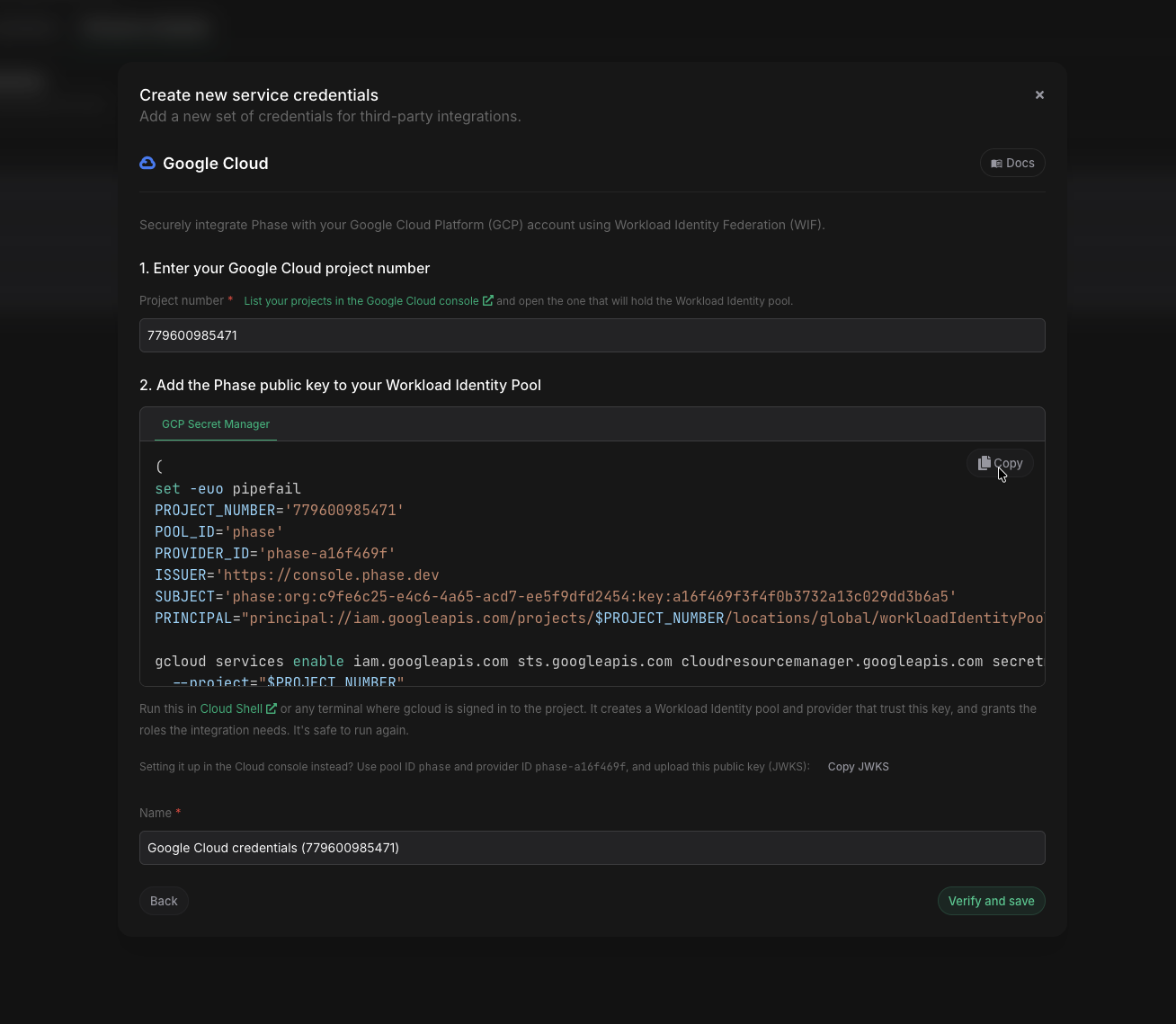The image size is (1176, 1024).
Task: Select the GCP Secret Manager tab
Action: 216,424
